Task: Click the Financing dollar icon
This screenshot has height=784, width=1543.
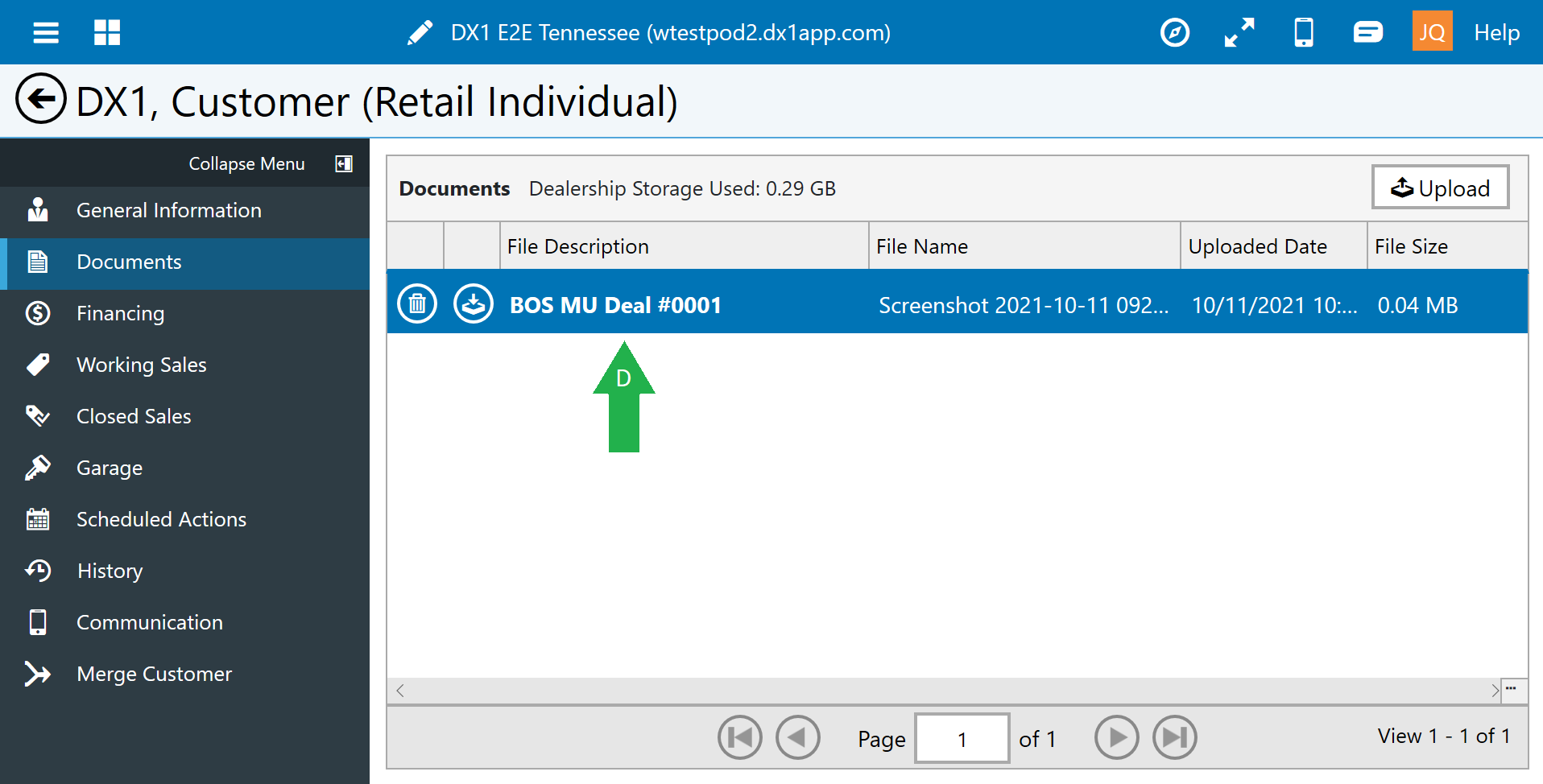Action: [x=38, y=313]
